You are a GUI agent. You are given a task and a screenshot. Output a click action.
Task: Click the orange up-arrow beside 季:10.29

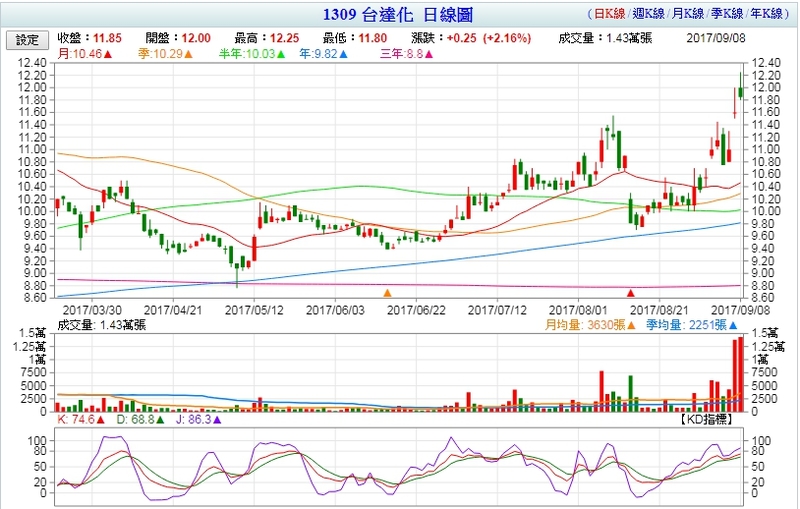[188, 54]
